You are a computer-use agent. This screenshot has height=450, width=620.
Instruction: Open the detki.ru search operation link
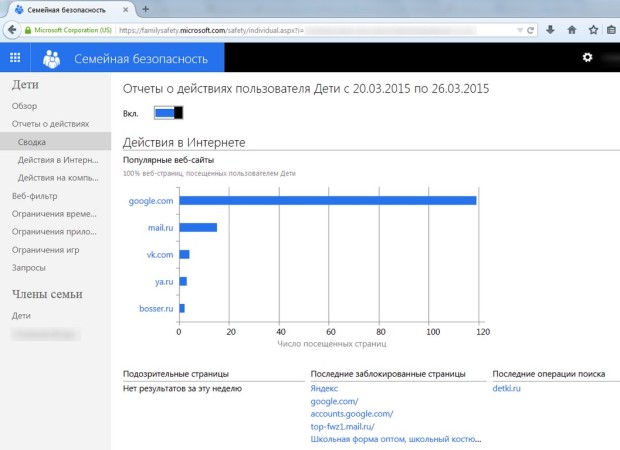click(507, 388)
